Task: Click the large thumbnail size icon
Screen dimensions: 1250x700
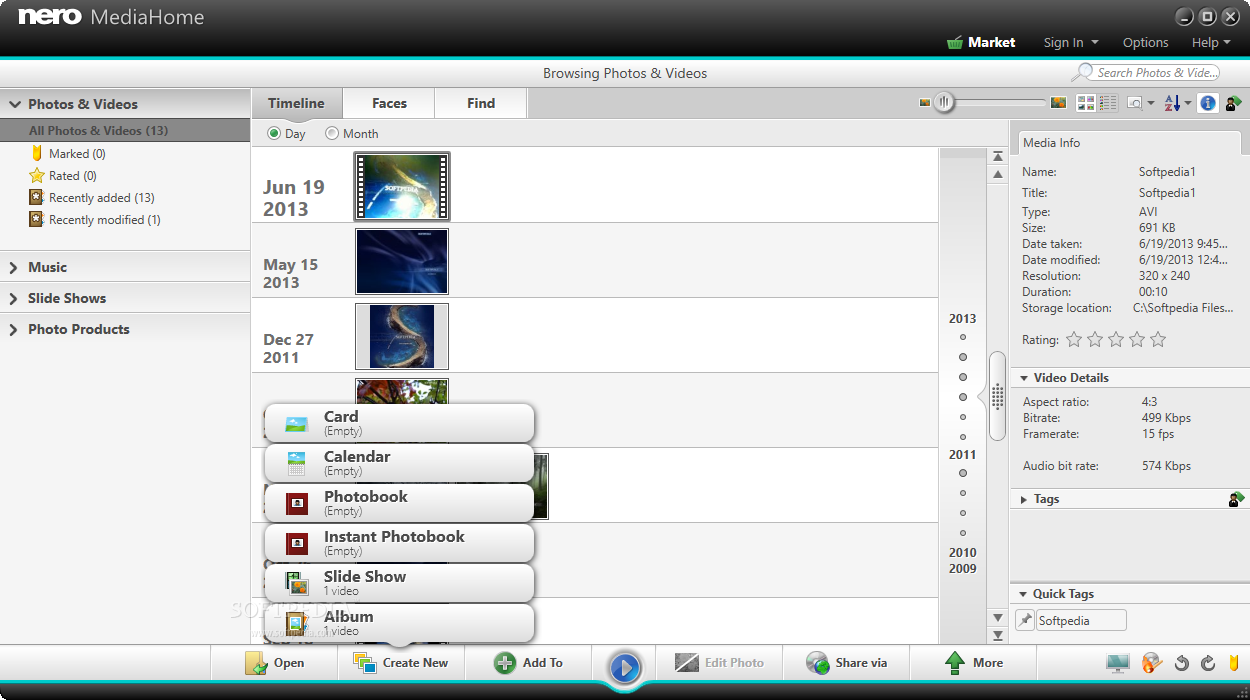Action: (1058, 103)
